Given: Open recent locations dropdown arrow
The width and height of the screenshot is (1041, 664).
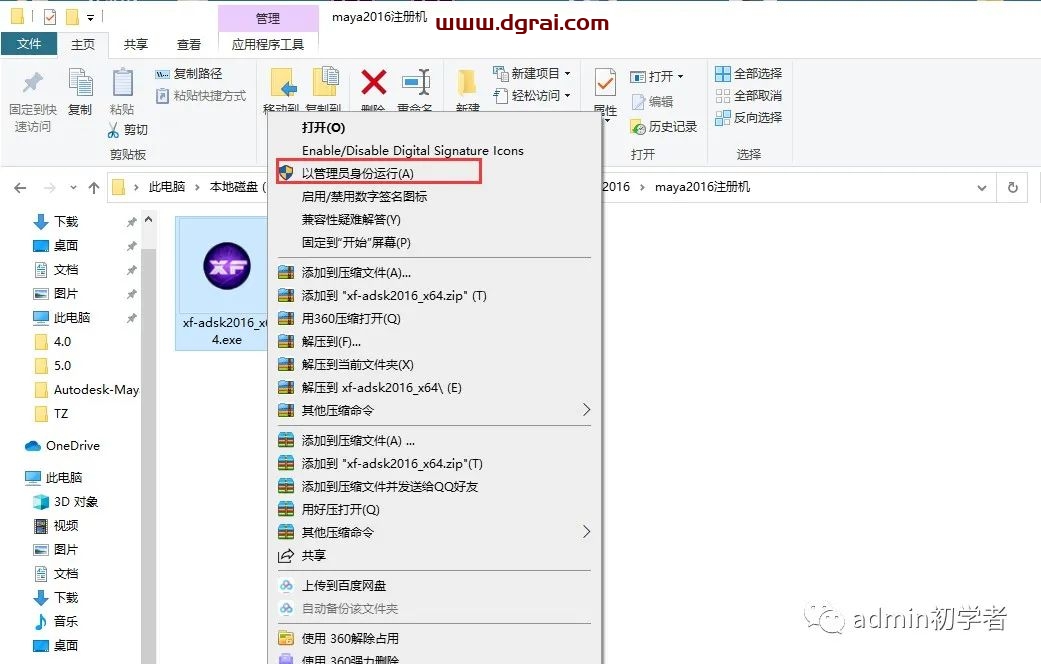Looking at the screenshot, I should click(x=73, y=188).
